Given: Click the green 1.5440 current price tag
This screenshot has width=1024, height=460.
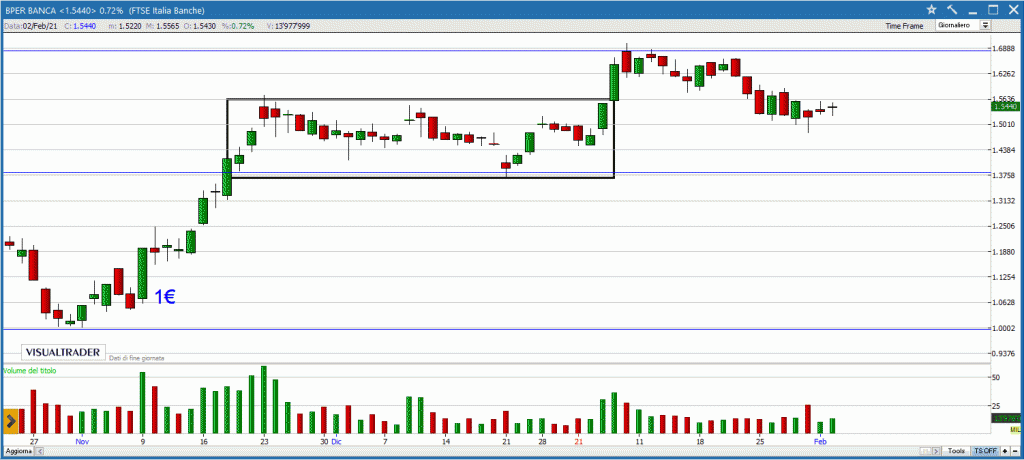Looking at the screenshot, I should [1006, 106].
